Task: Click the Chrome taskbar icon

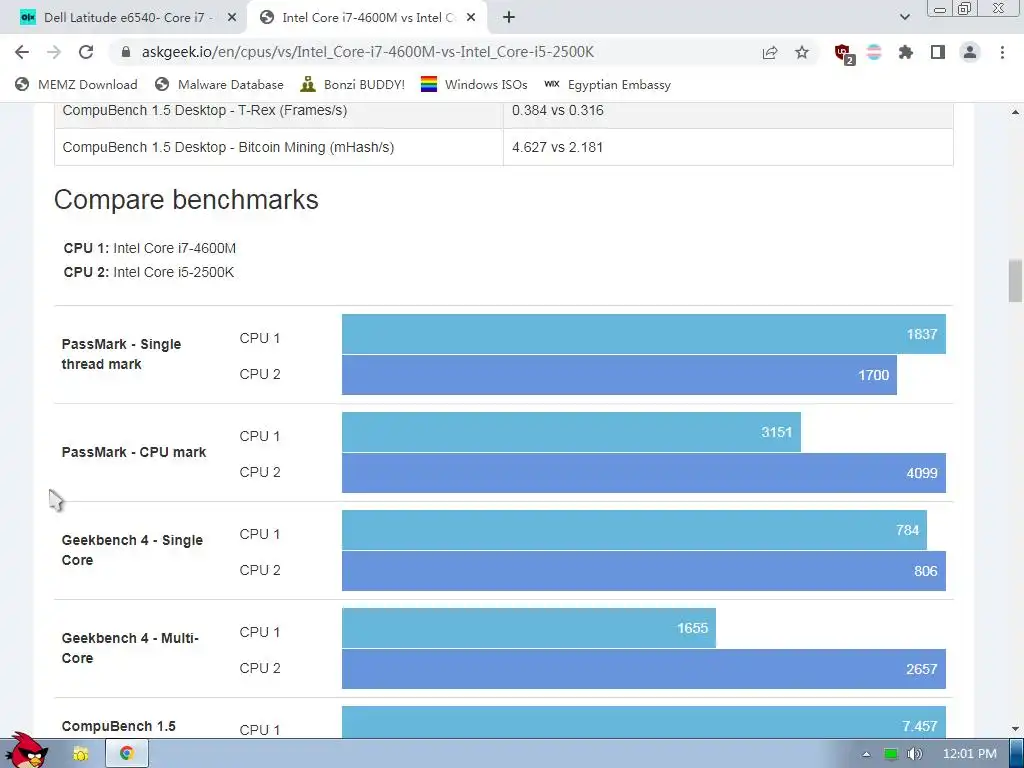Action: coord(127,754)
